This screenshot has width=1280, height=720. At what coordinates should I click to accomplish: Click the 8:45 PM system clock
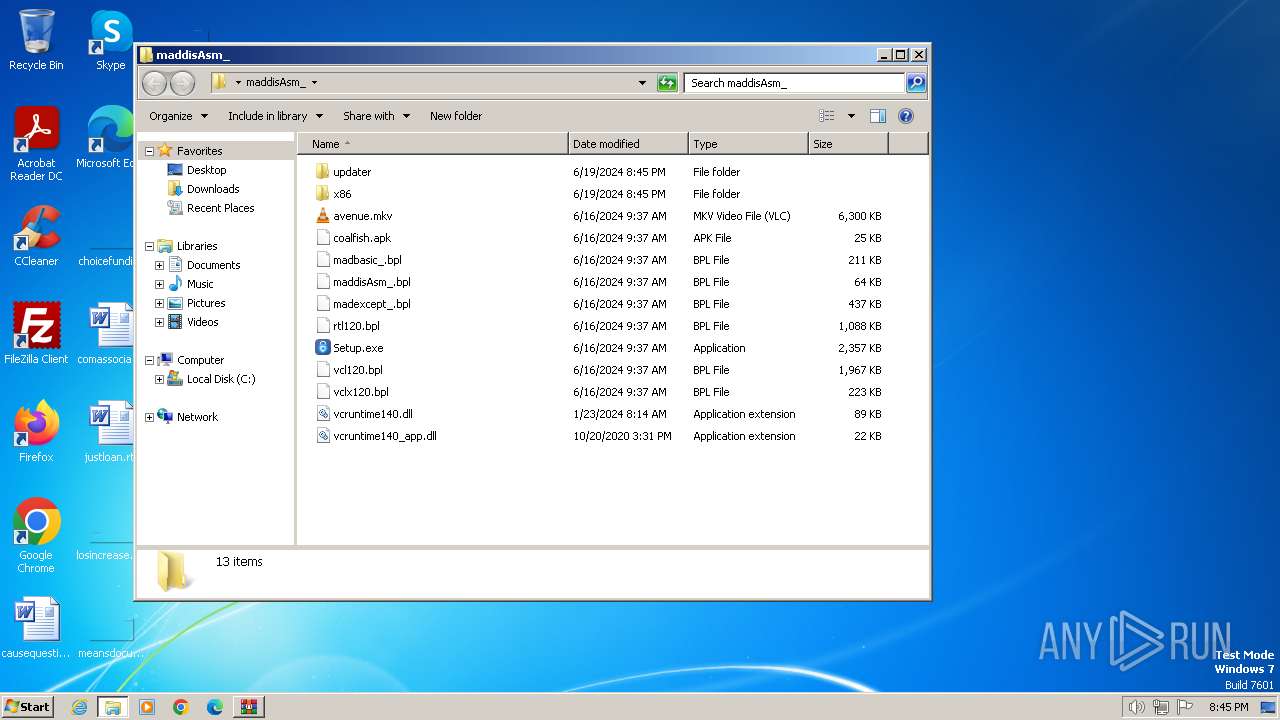1228,707
